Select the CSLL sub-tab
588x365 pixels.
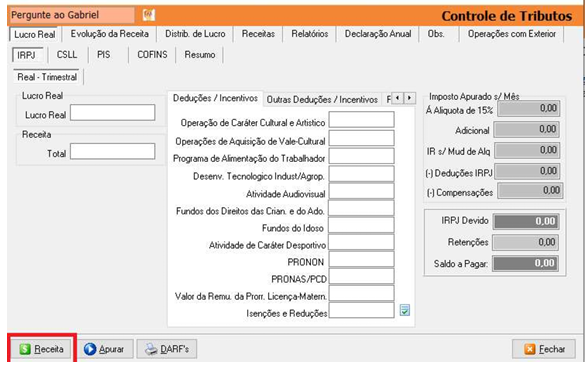pos(67,55)
